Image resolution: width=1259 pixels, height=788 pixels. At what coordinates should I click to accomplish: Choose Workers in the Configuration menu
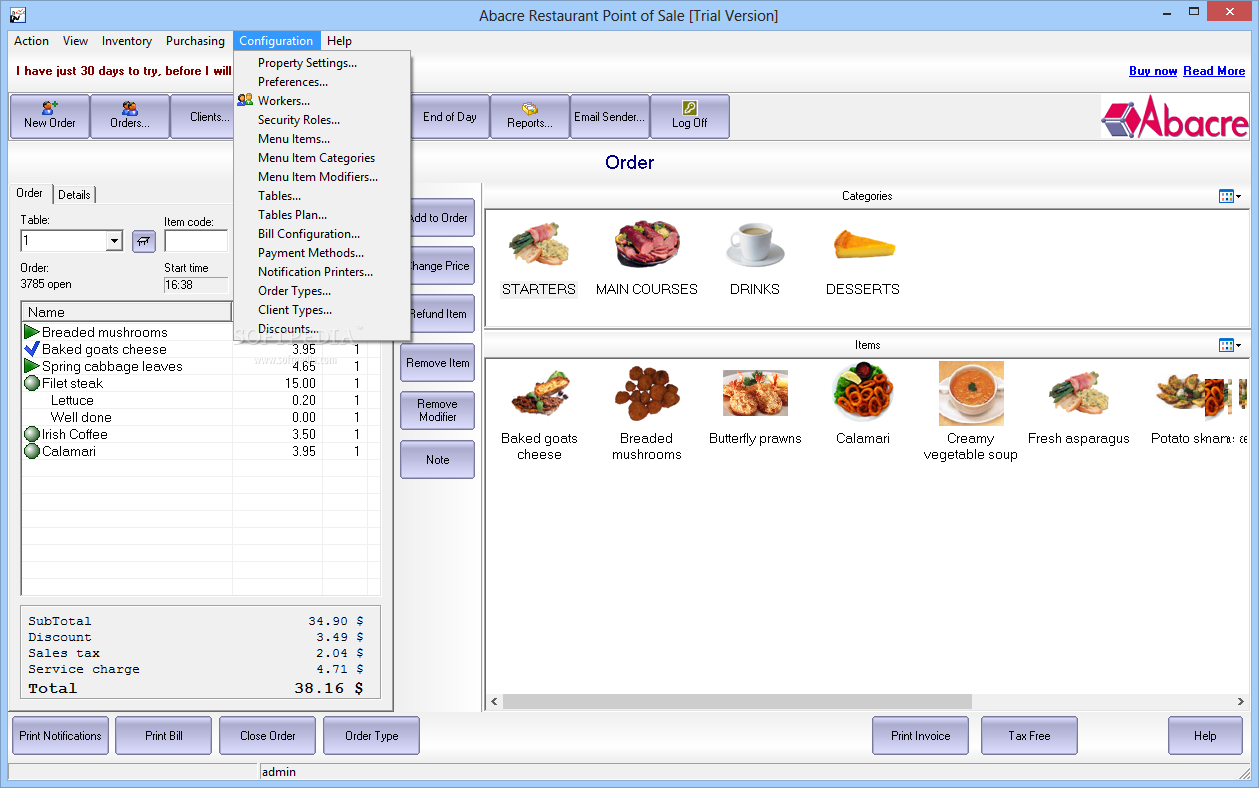point(322,101)
